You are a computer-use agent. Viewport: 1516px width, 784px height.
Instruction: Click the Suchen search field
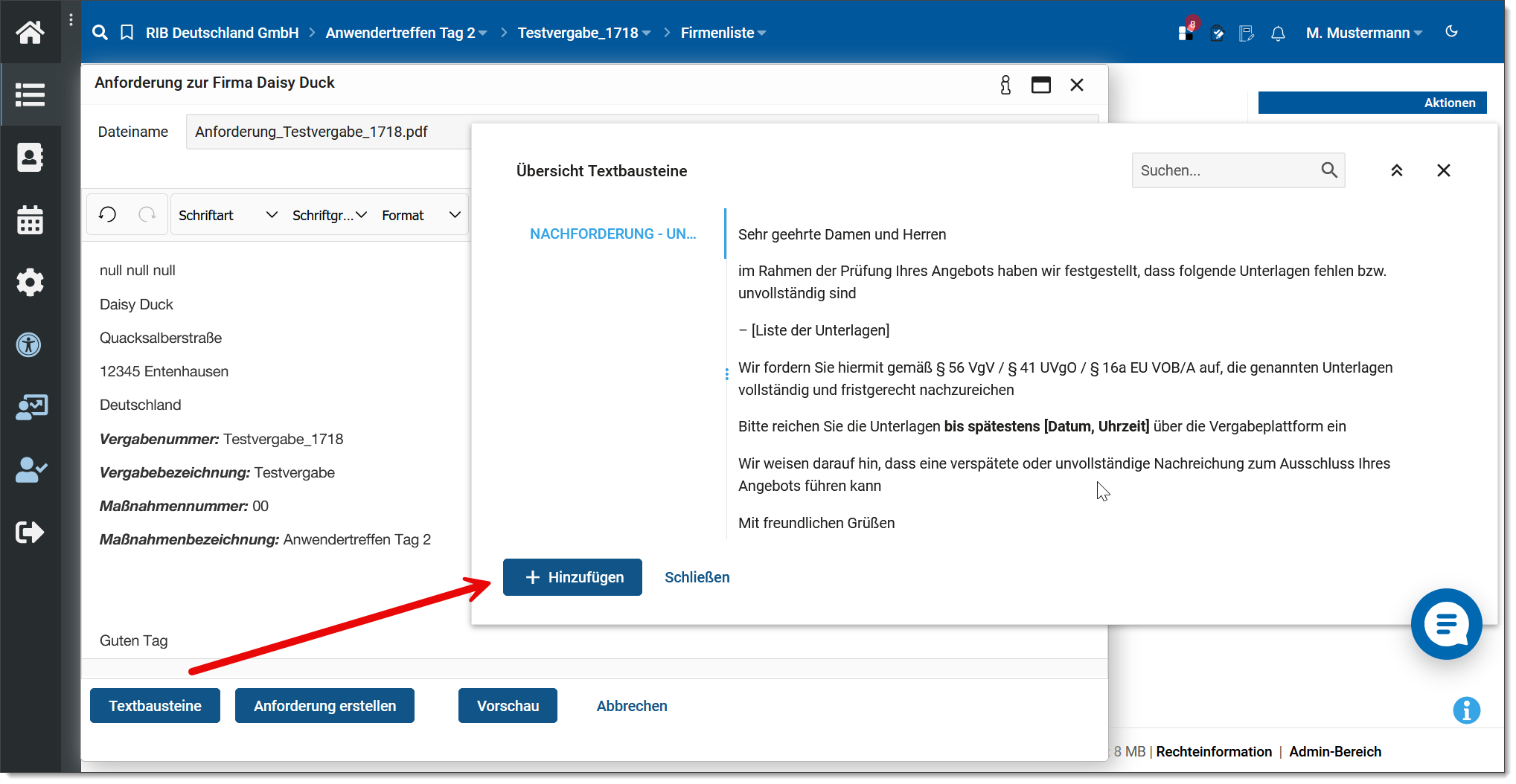click(x=1228, y=170)
